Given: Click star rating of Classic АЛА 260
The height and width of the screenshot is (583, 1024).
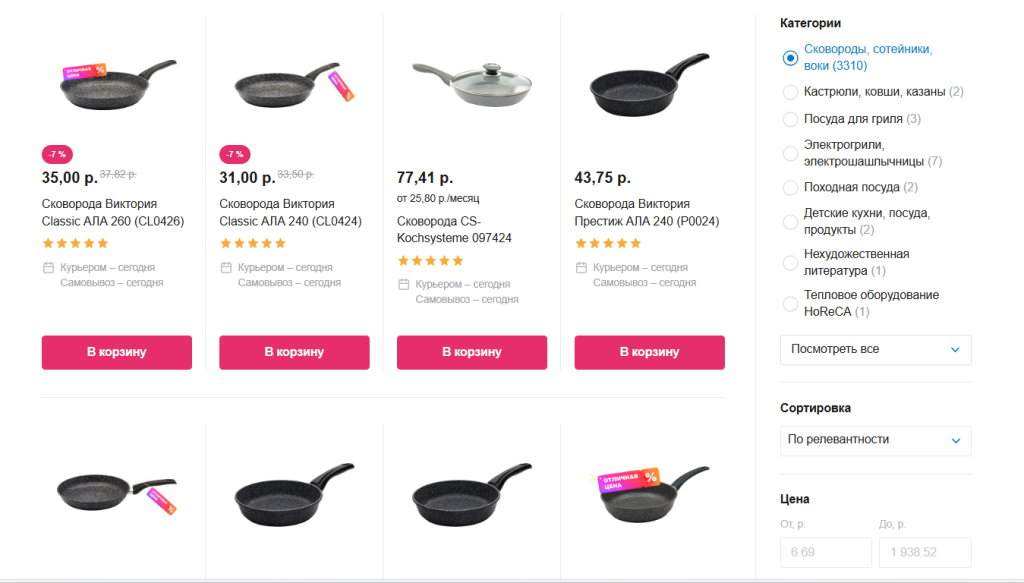Looking at the screenshot, I should tap(75, 243).
